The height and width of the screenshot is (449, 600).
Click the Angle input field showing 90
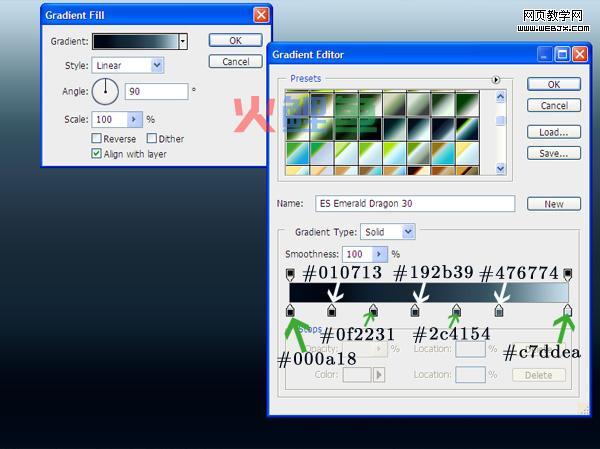coord(157,91)
